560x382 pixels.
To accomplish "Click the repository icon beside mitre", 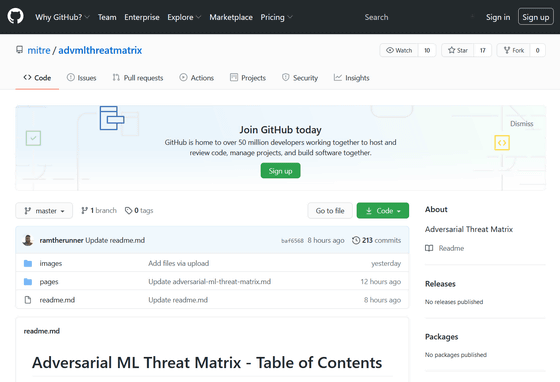I will 19,50.
